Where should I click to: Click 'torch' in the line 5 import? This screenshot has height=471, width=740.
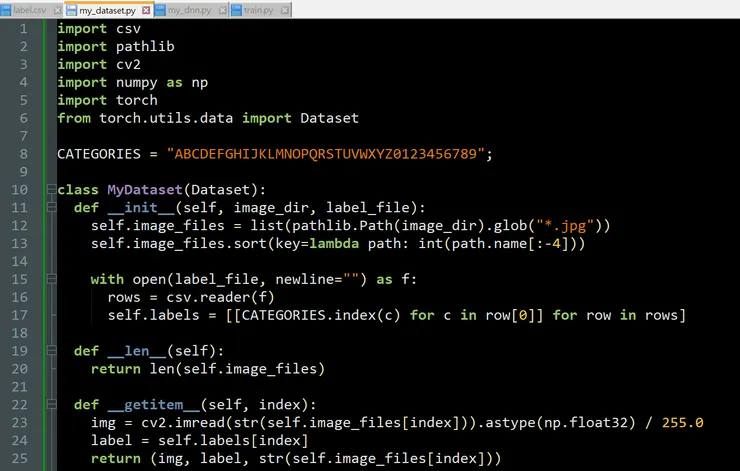point(137,101)
